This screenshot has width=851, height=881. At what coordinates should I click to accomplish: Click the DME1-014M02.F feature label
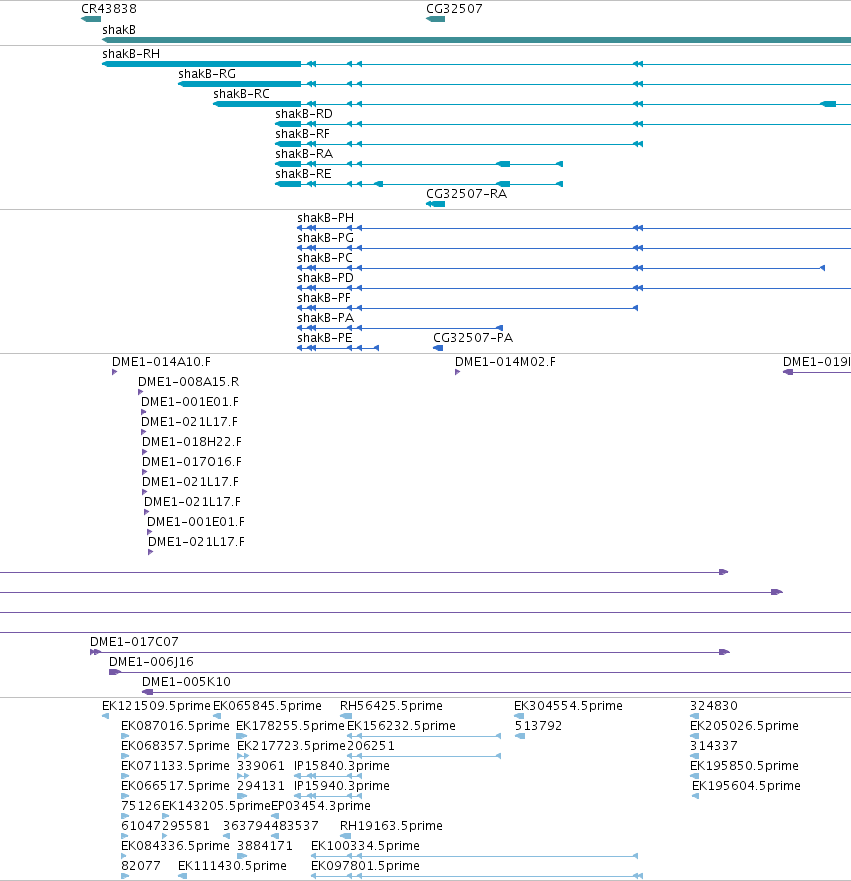pos(505,362)
